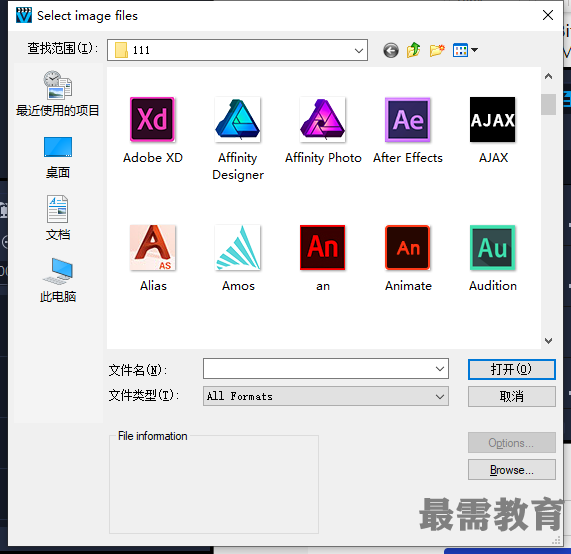This screenshot has height=554, width=571.
Task: Select the After Effects file icon
Action: (x=408, y=119)
